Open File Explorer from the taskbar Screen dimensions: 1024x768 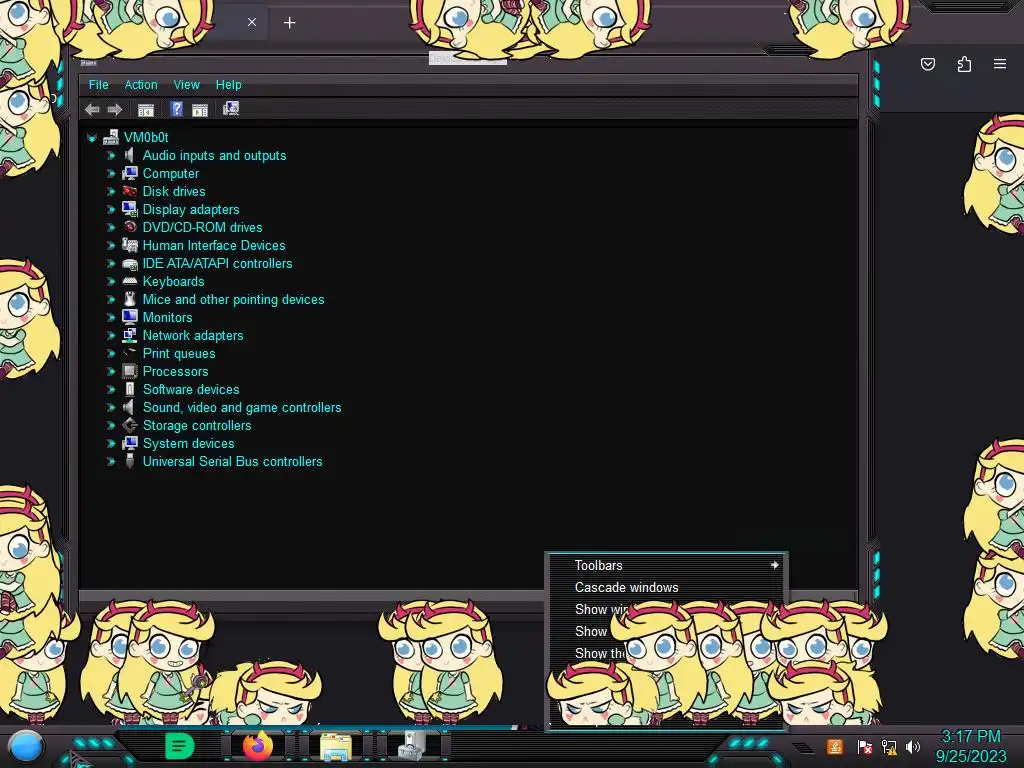tap(336, 747)
